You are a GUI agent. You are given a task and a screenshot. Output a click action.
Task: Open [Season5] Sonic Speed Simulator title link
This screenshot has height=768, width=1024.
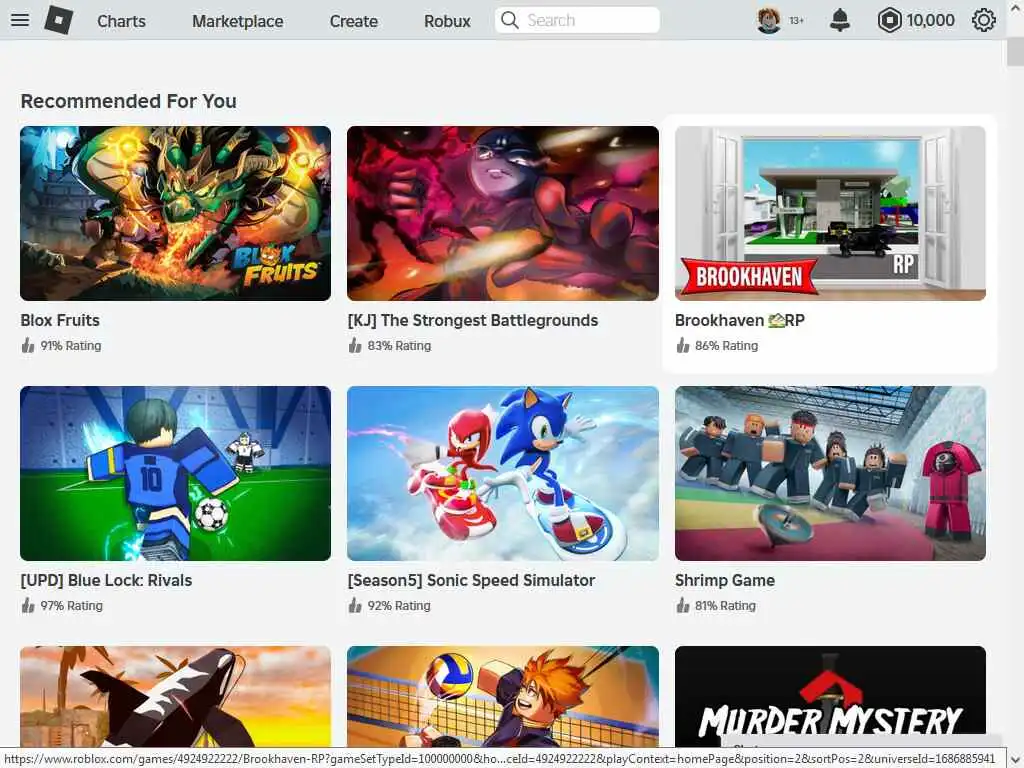click(x=471, y=580)
